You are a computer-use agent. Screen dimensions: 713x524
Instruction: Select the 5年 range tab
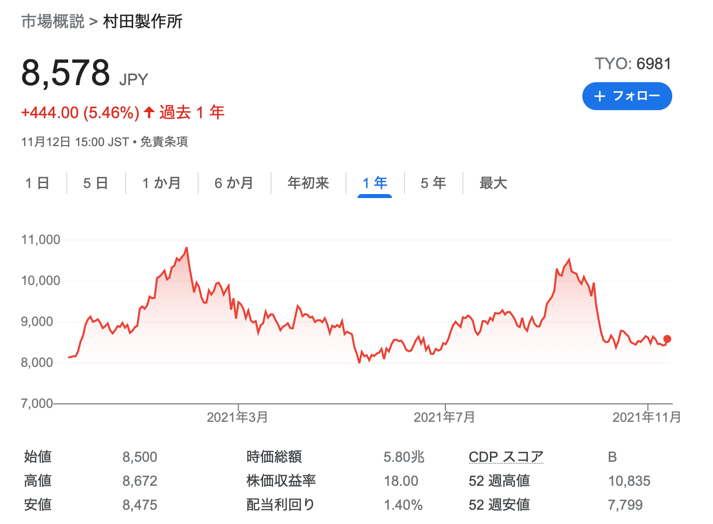[433, 183]
